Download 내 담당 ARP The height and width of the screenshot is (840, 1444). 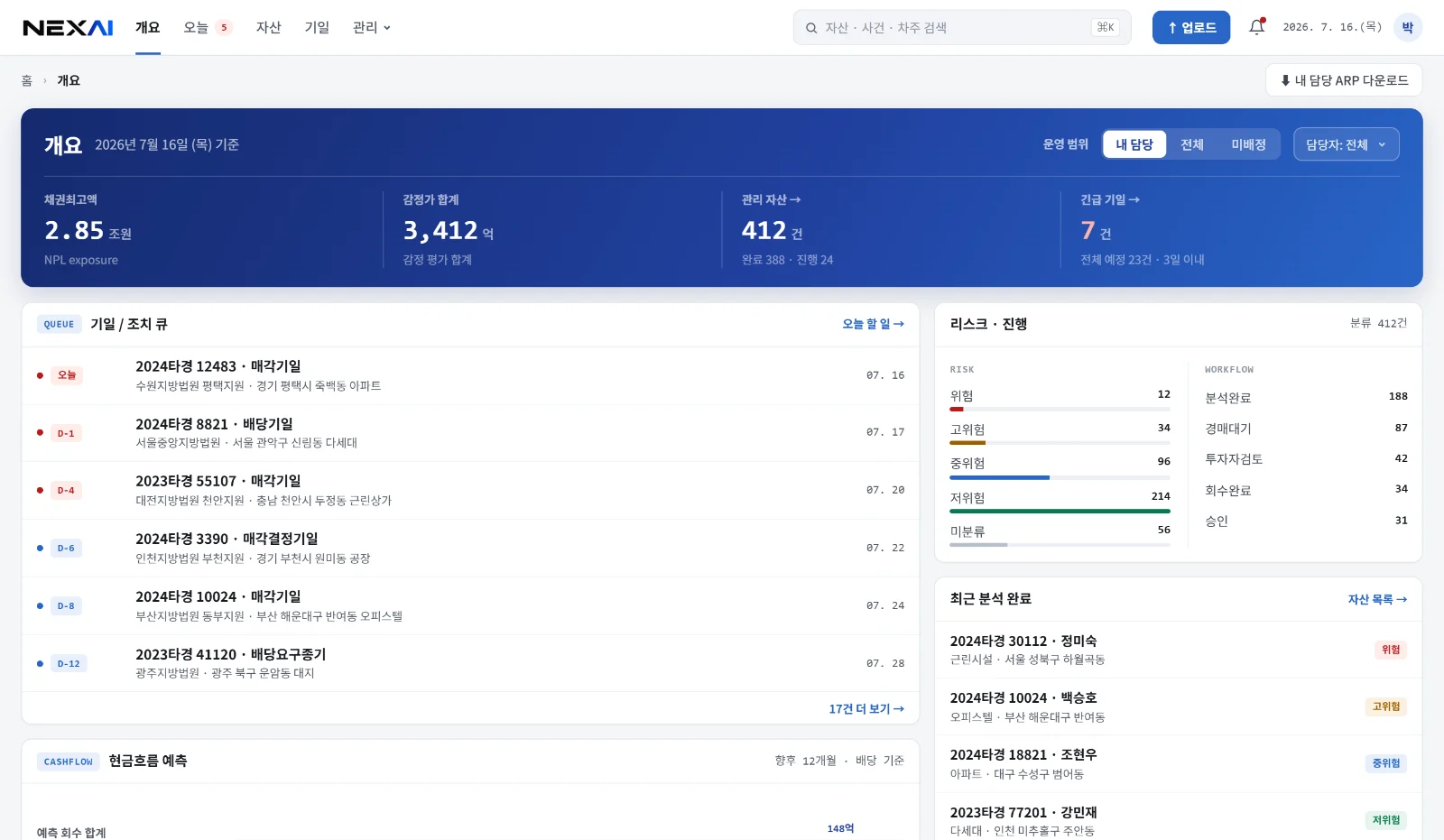pyautogui.click(x=1344, y=80)
